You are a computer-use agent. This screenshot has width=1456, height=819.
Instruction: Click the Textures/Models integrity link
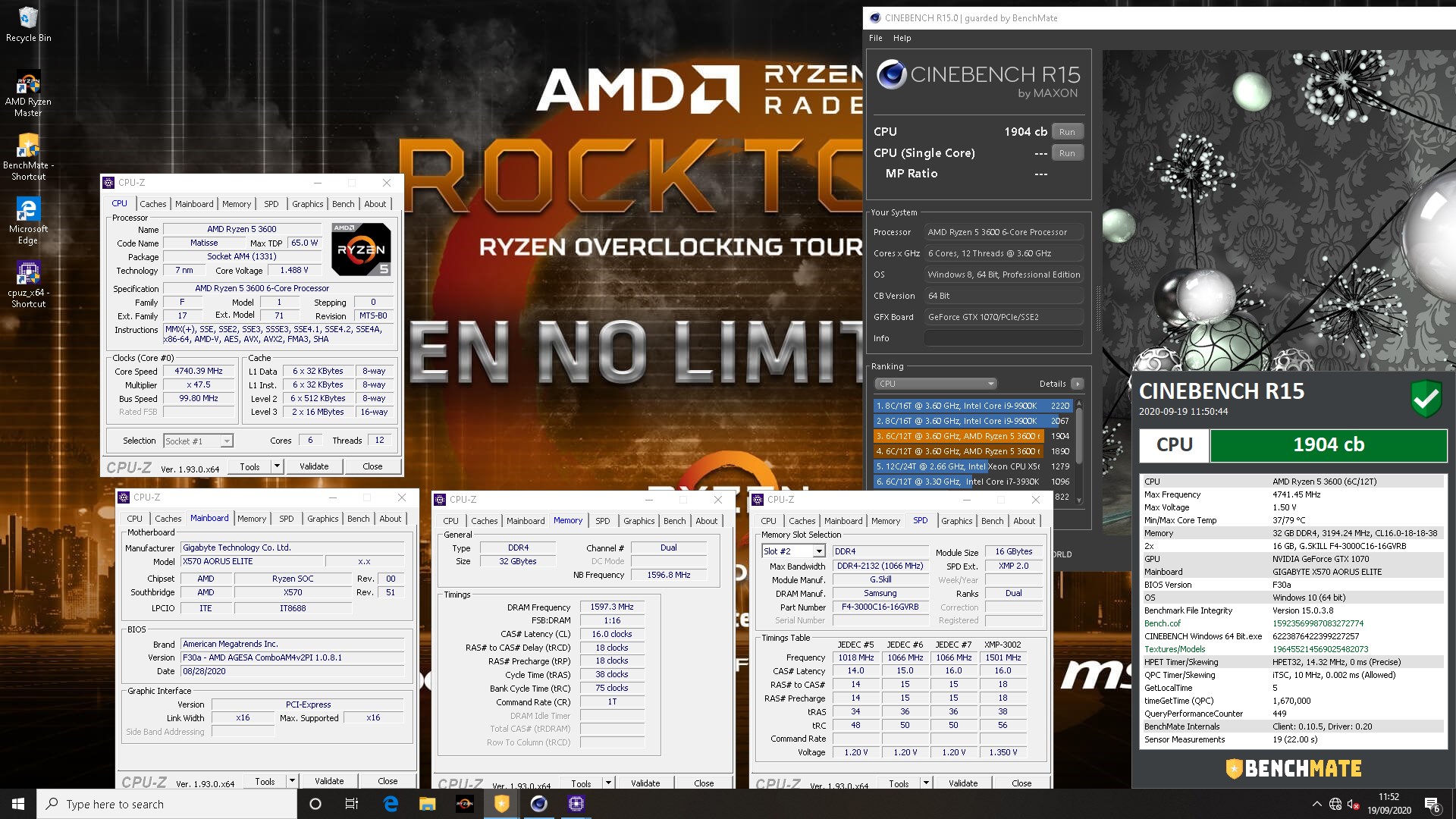(x=1175, y=649)
